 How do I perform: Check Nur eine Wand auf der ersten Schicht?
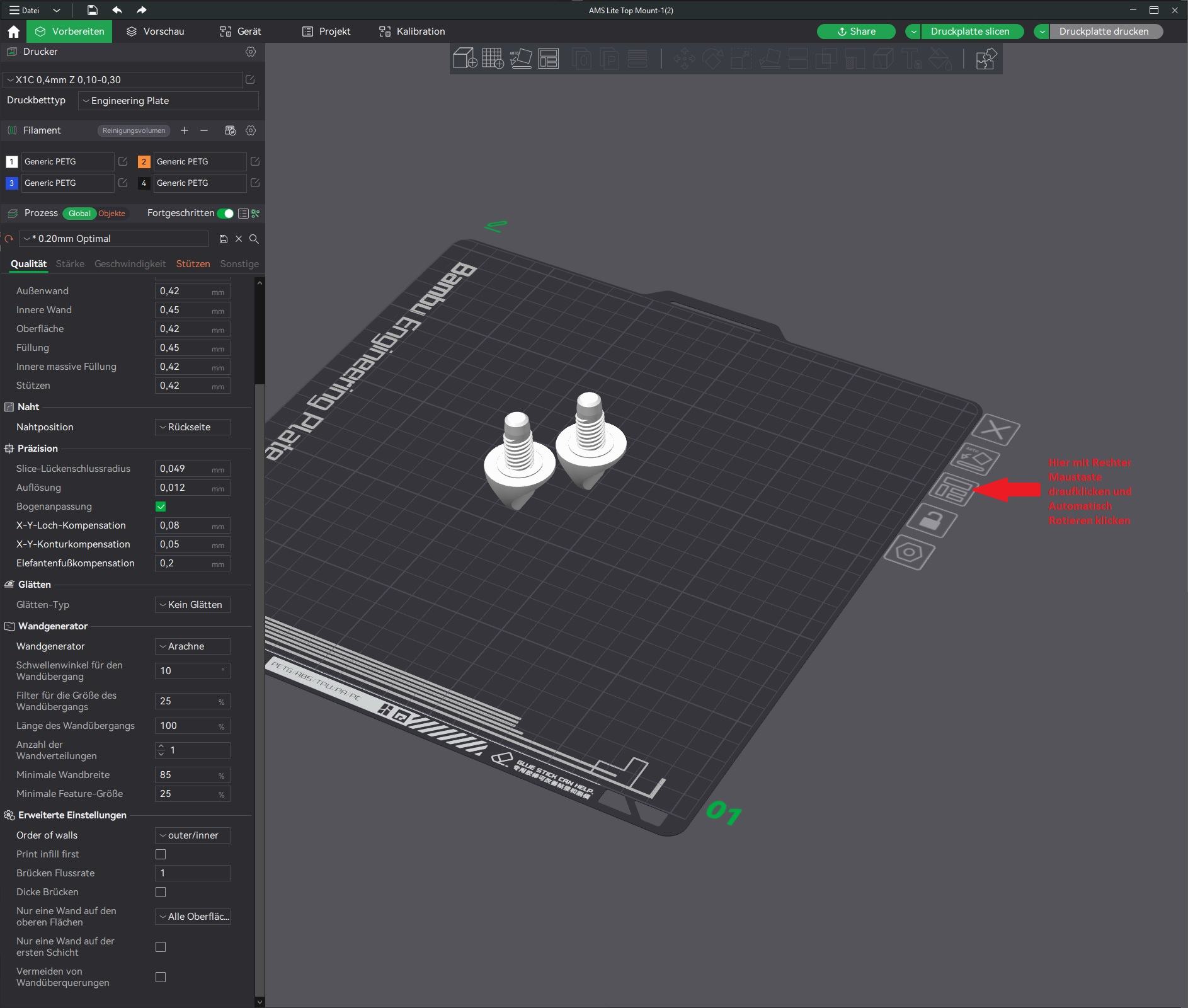[x=161, y=947]
